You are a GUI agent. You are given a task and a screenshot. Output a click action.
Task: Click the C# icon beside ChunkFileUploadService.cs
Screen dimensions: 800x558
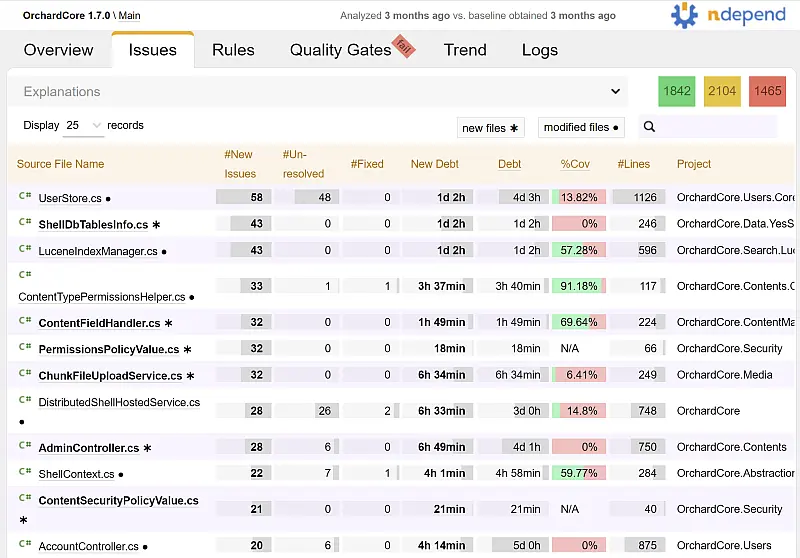25,373
